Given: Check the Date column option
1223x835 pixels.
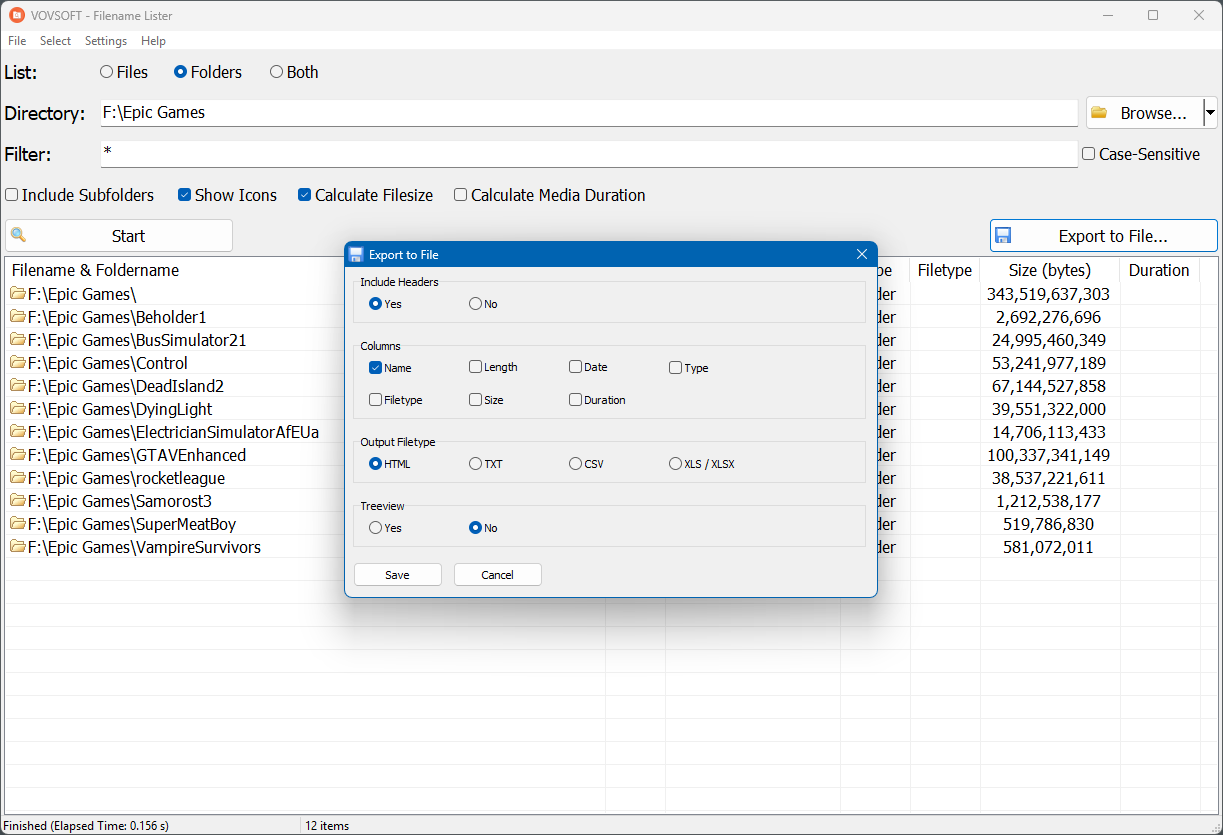Looking at the screenshot, I should [575, 367].
